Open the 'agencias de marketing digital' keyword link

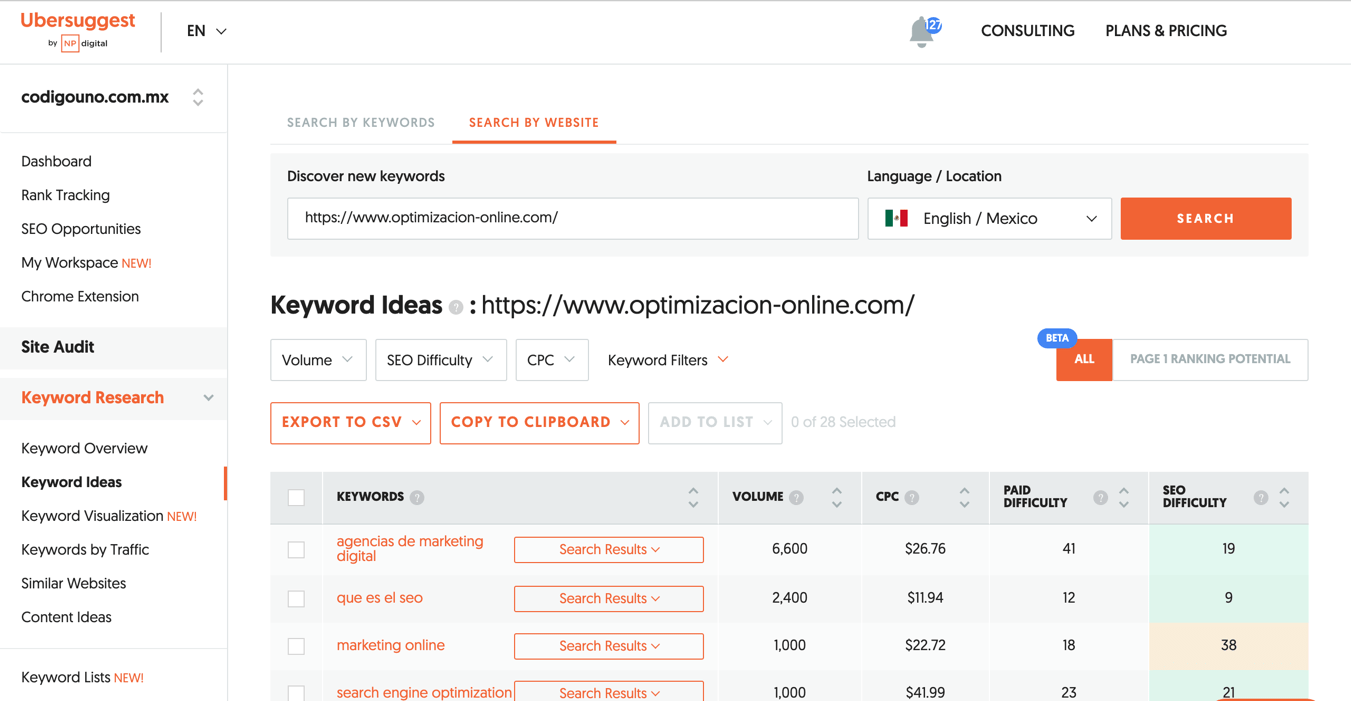click(x=410, y=548)
